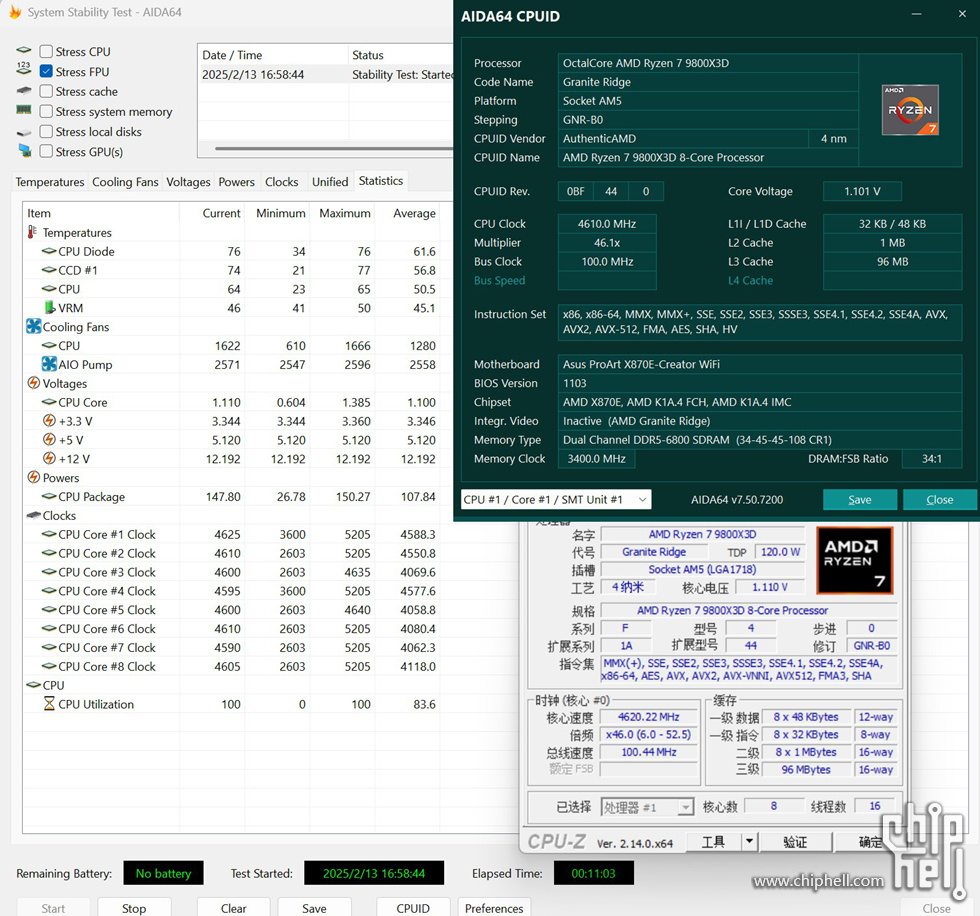
Task: Click the lightning icon beside +12 V
Action: [49, 458]
